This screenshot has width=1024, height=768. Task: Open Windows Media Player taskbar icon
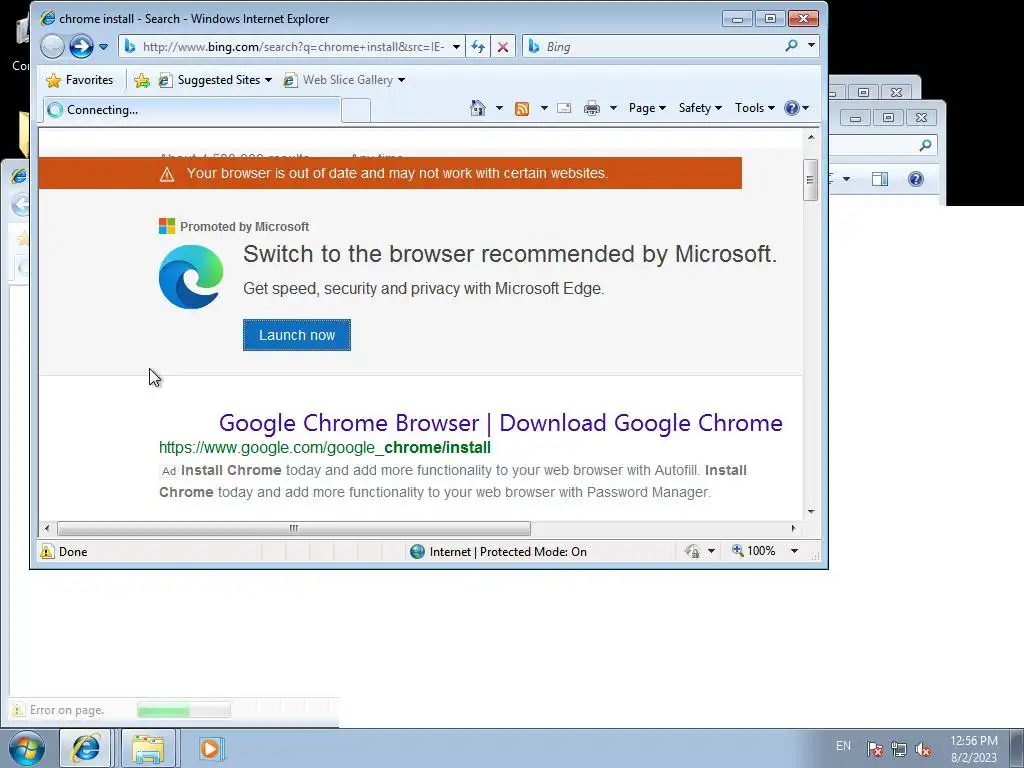[210, 748]
